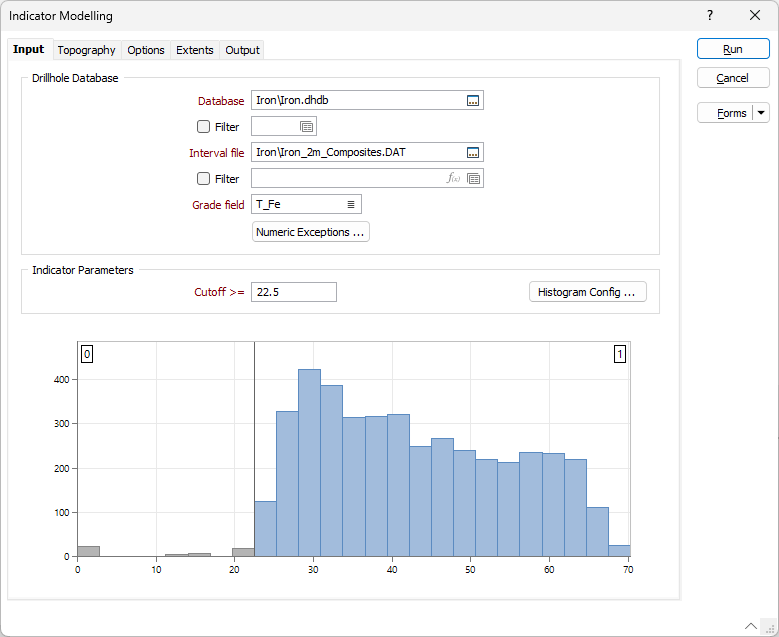Open the Options tab

[146, 50]
